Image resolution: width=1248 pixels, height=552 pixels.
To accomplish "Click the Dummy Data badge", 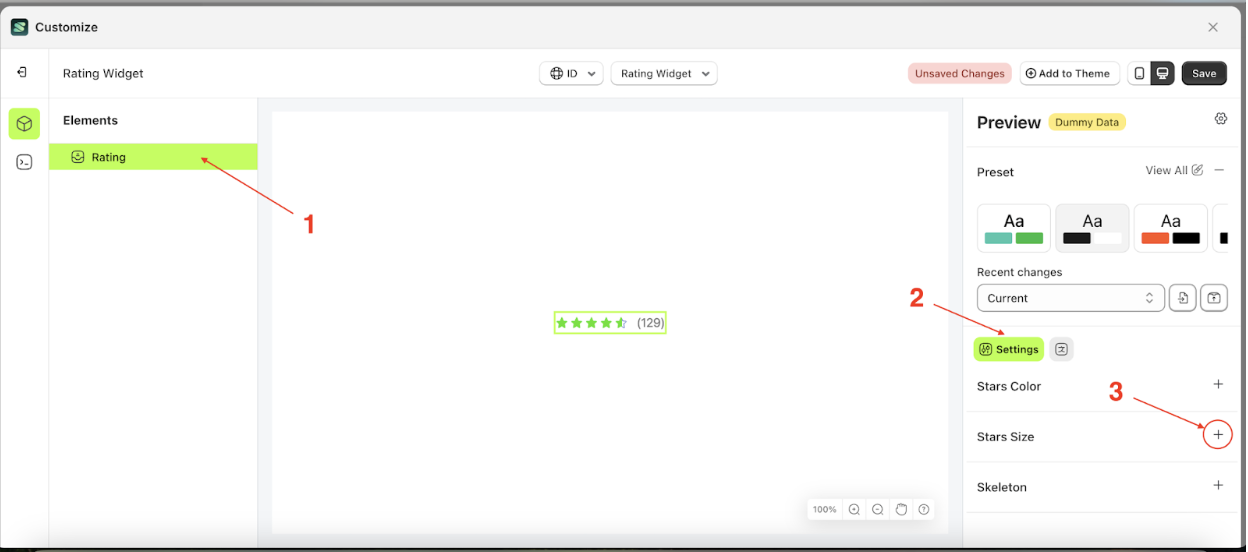I will (1087, 122).
